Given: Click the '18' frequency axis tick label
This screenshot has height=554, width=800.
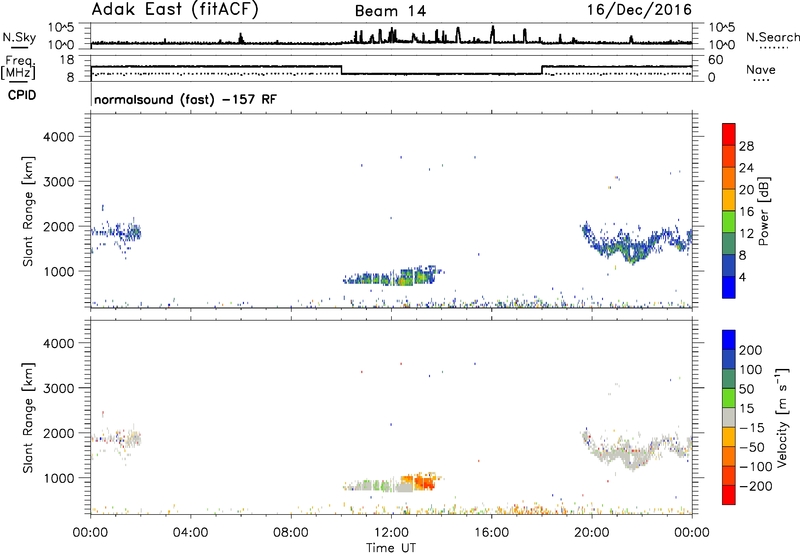Looking at the screenshot, I should click(67, 60).
